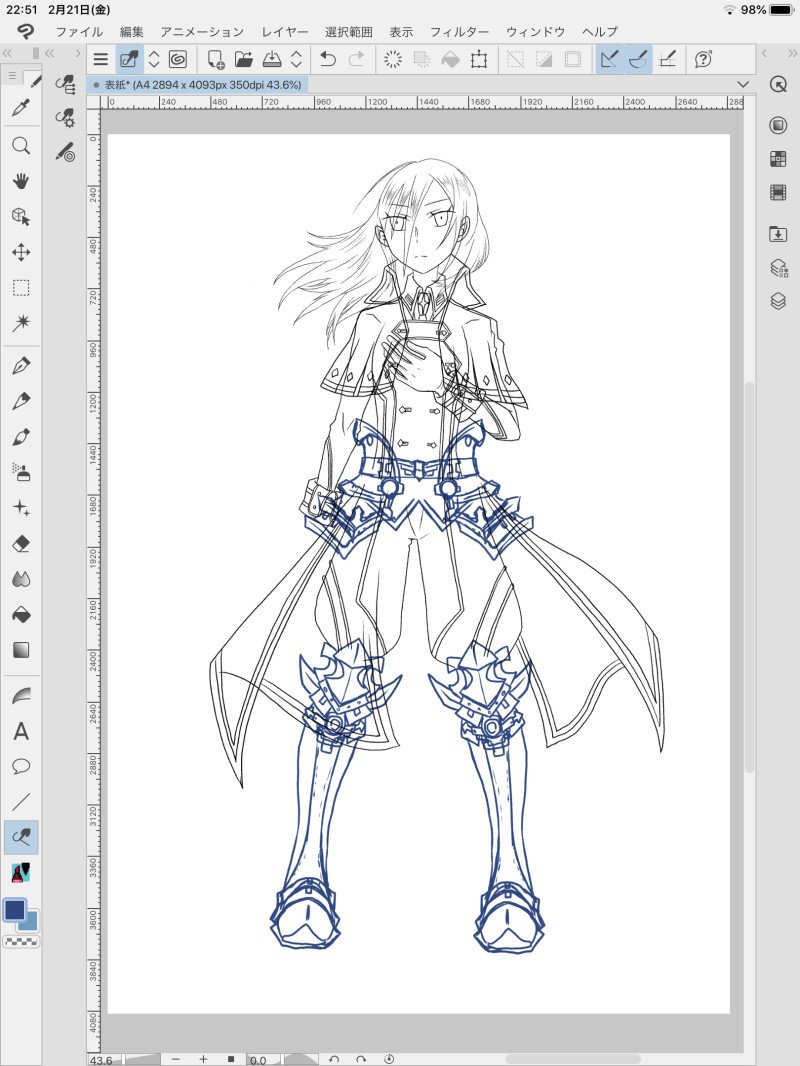Screen dimensions: 800x1066
Task: Open the ファイル menu
Action: point(79,32)
